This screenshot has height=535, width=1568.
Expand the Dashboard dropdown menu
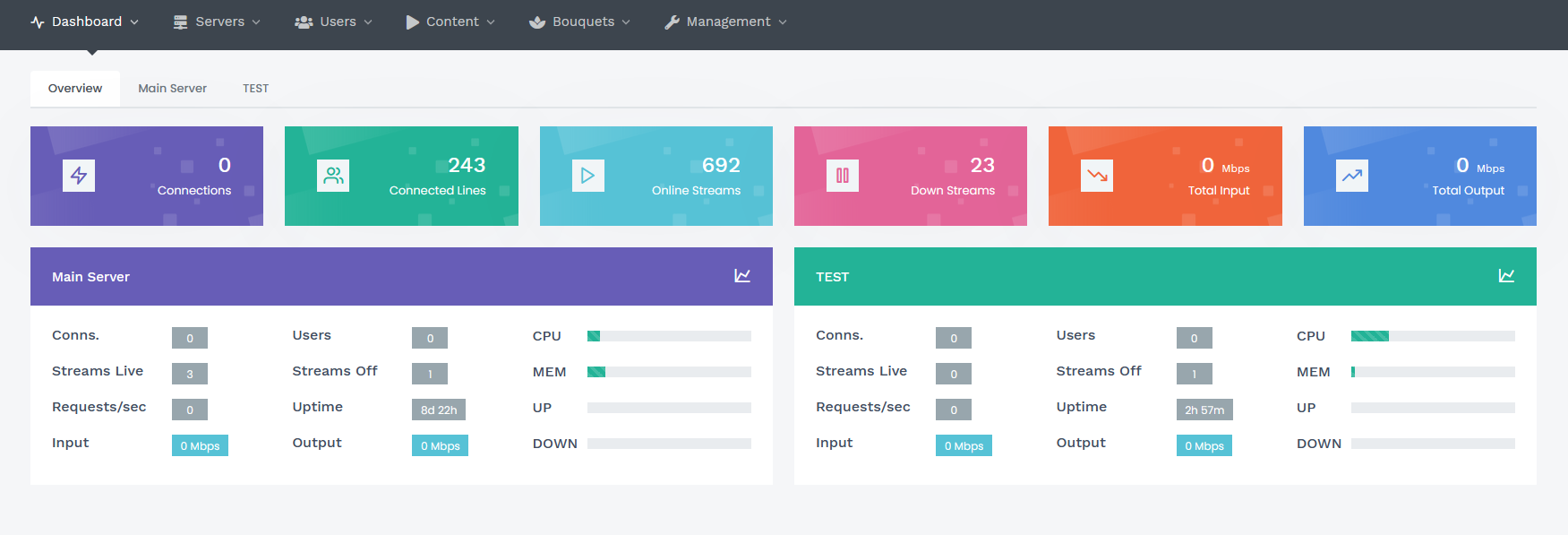click(85, 22)
